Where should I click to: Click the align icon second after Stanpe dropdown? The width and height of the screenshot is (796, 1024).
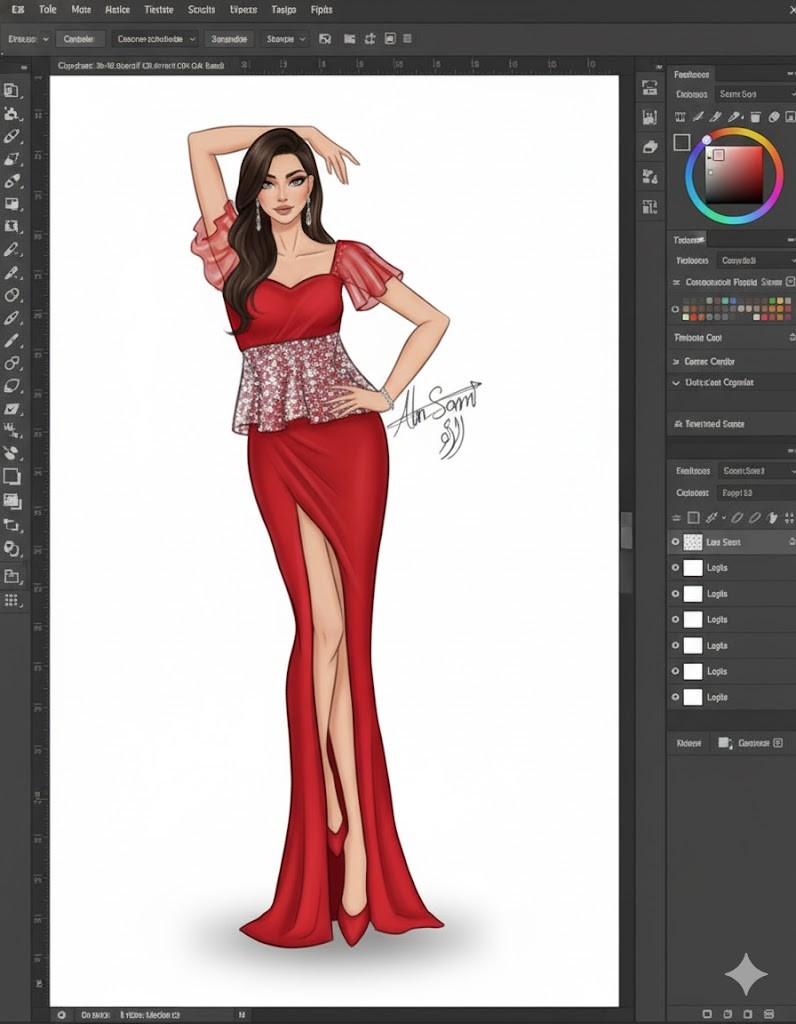point(349,39)
